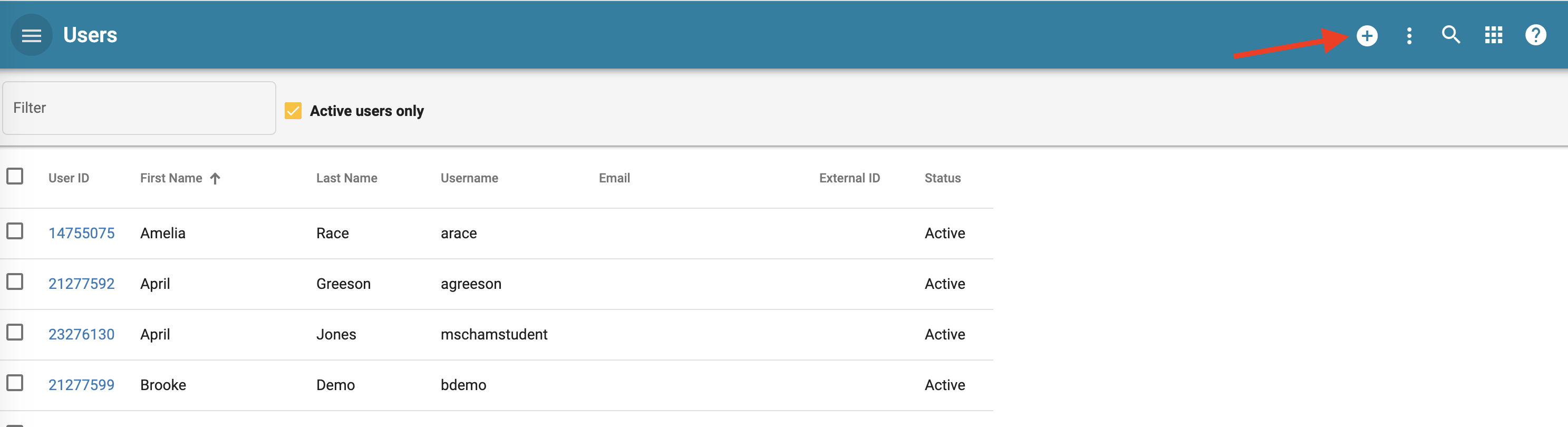
Task: Open user ID 23276130
Action: click(x=82, y=334)
